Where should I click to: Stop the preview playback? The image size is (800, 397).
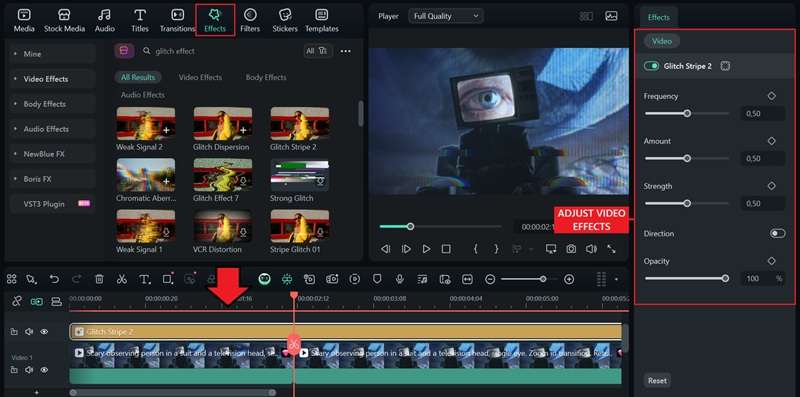pyautogui.click(x=446, y=249)
